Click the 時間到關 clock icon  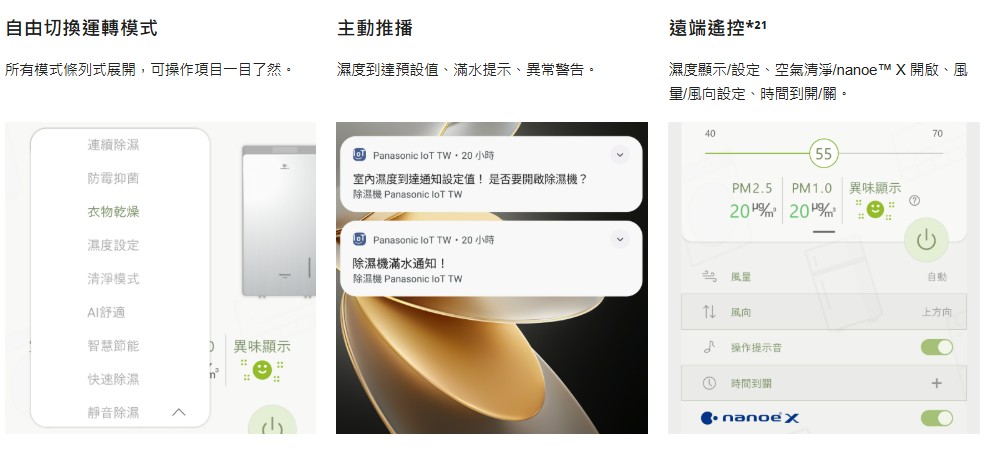tap(709, 383)
